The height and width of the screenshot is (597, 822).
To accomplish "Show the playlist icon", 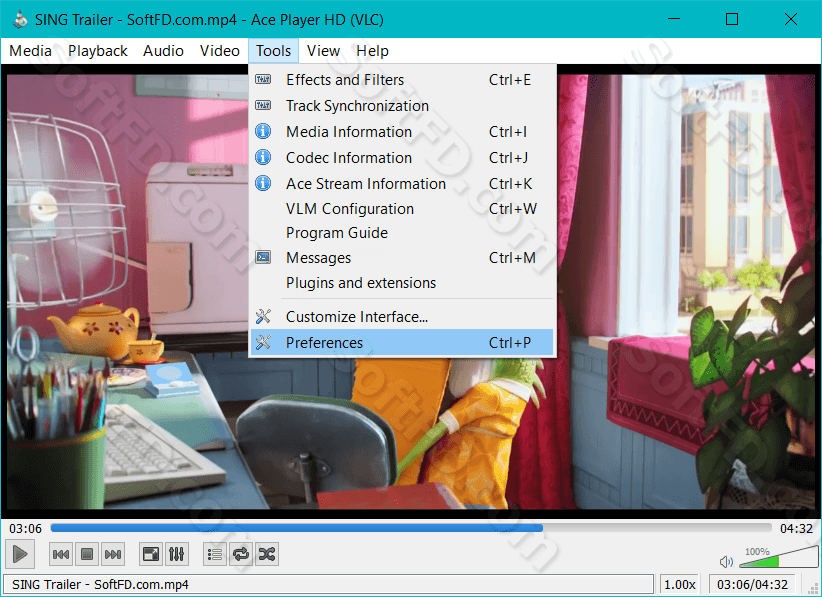I will coord(215,554).
